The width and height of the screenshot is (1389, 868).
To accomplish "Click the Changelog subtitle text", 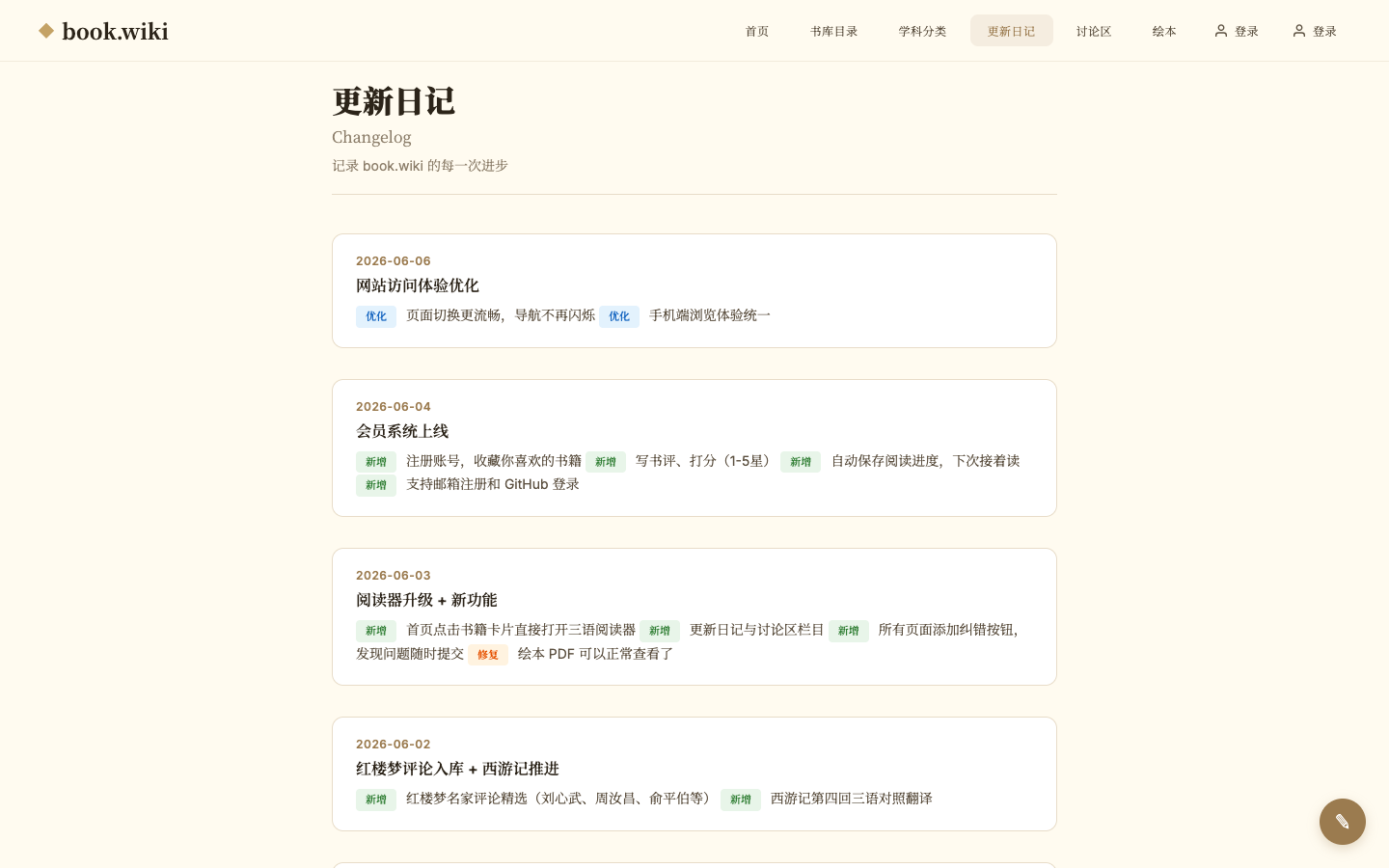I will [x=371, y=137].
